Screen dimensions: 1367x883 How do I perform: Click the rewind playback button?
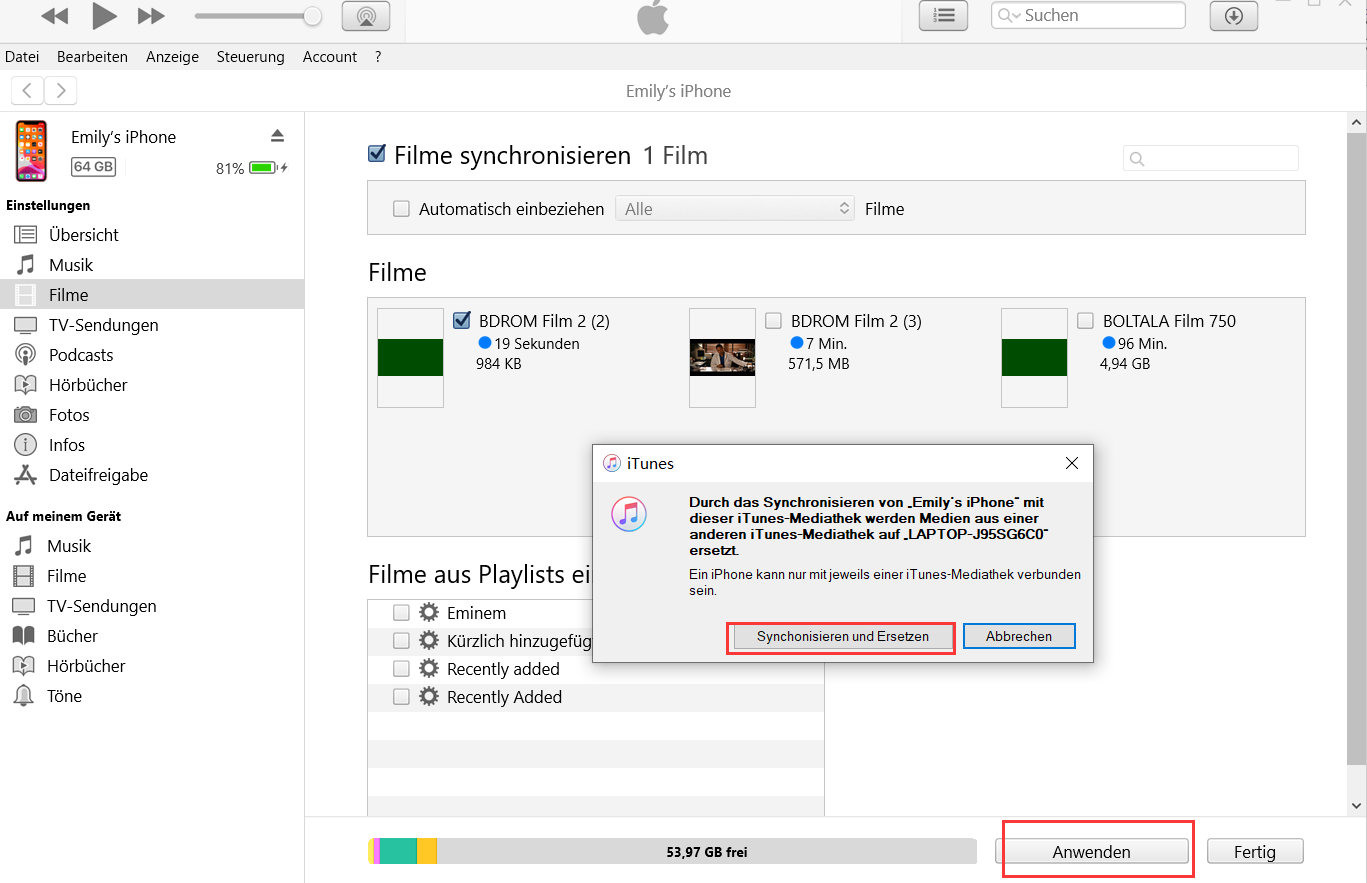[55, 16]
